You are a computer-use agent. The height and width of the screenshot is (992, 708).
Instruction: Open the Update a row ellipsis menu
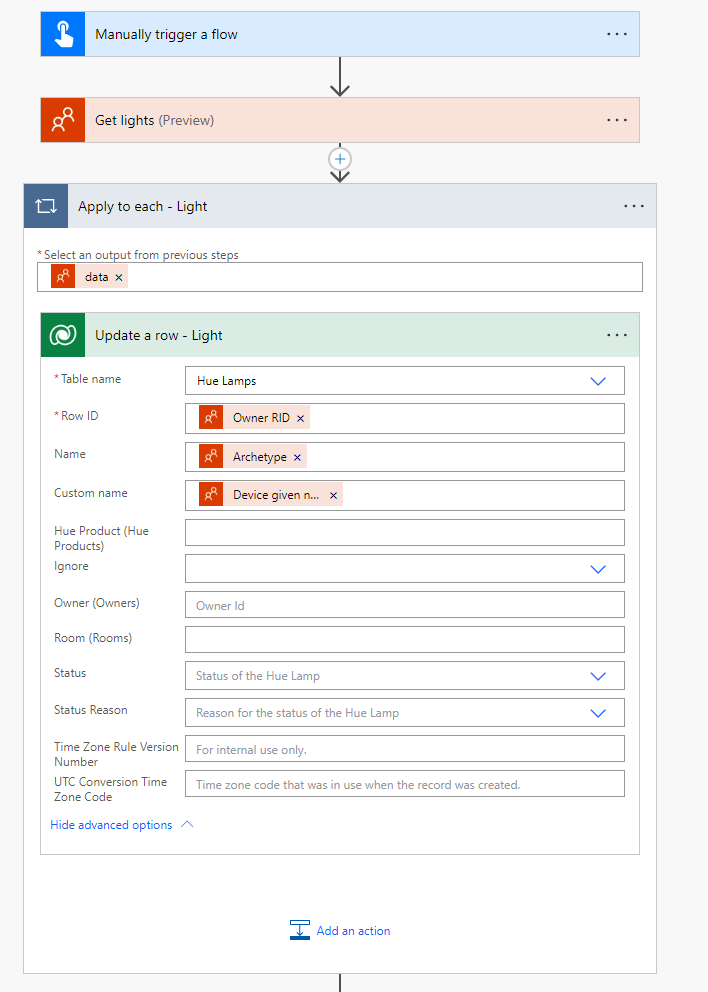pyautogui.click(x=617, y=335)
